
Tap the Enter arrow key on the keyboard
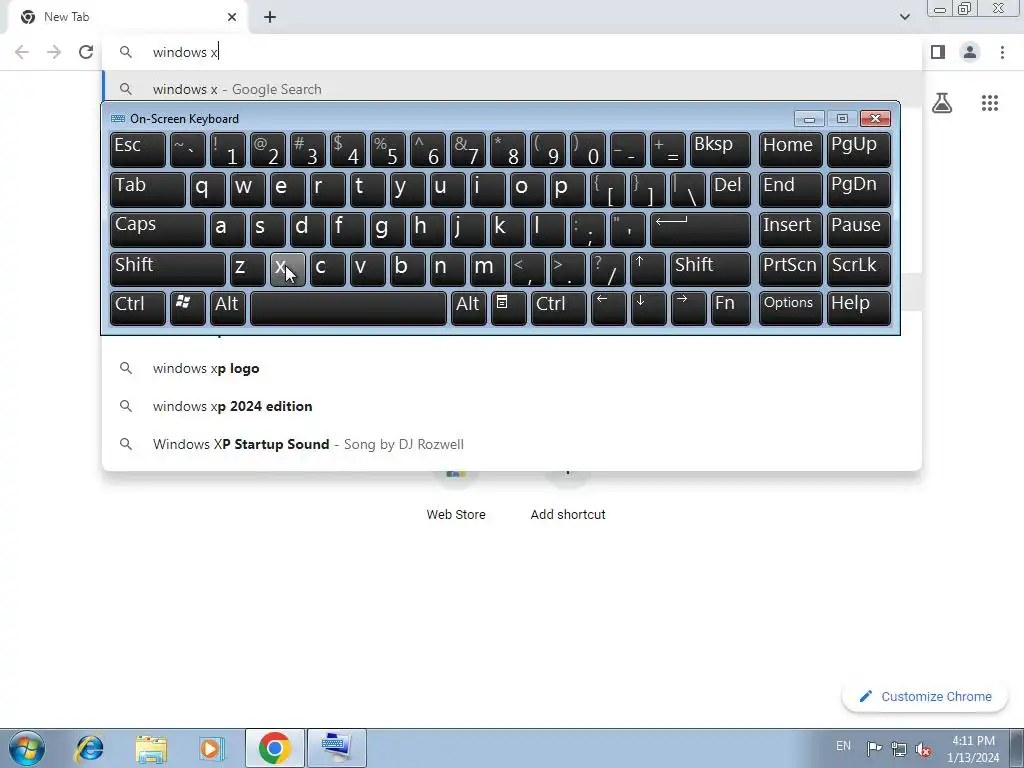[x=700, y=229]
